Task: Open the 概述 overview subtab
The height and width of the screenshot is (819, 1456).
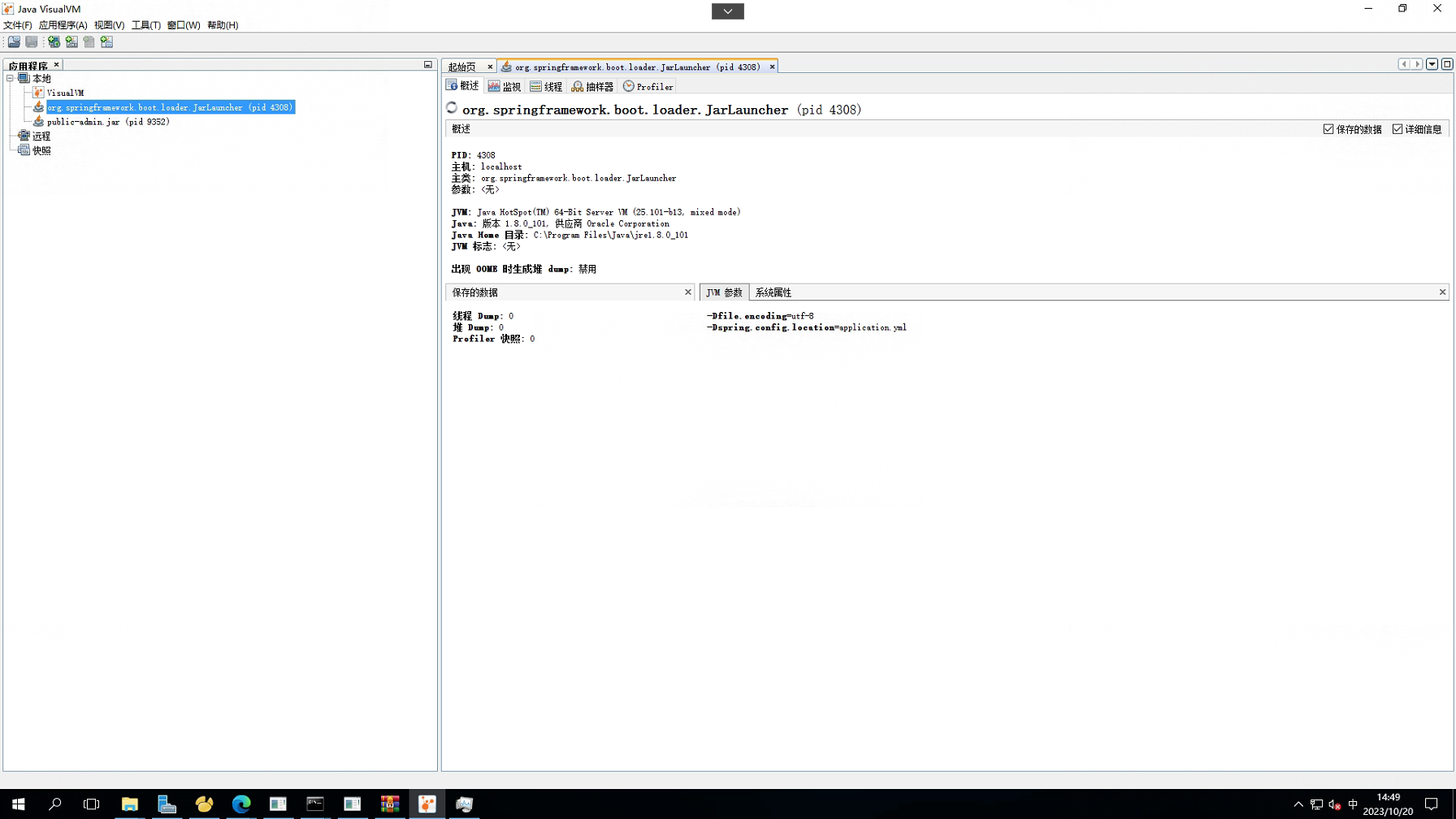Action: pyautogui.click(x=463, y=86)
